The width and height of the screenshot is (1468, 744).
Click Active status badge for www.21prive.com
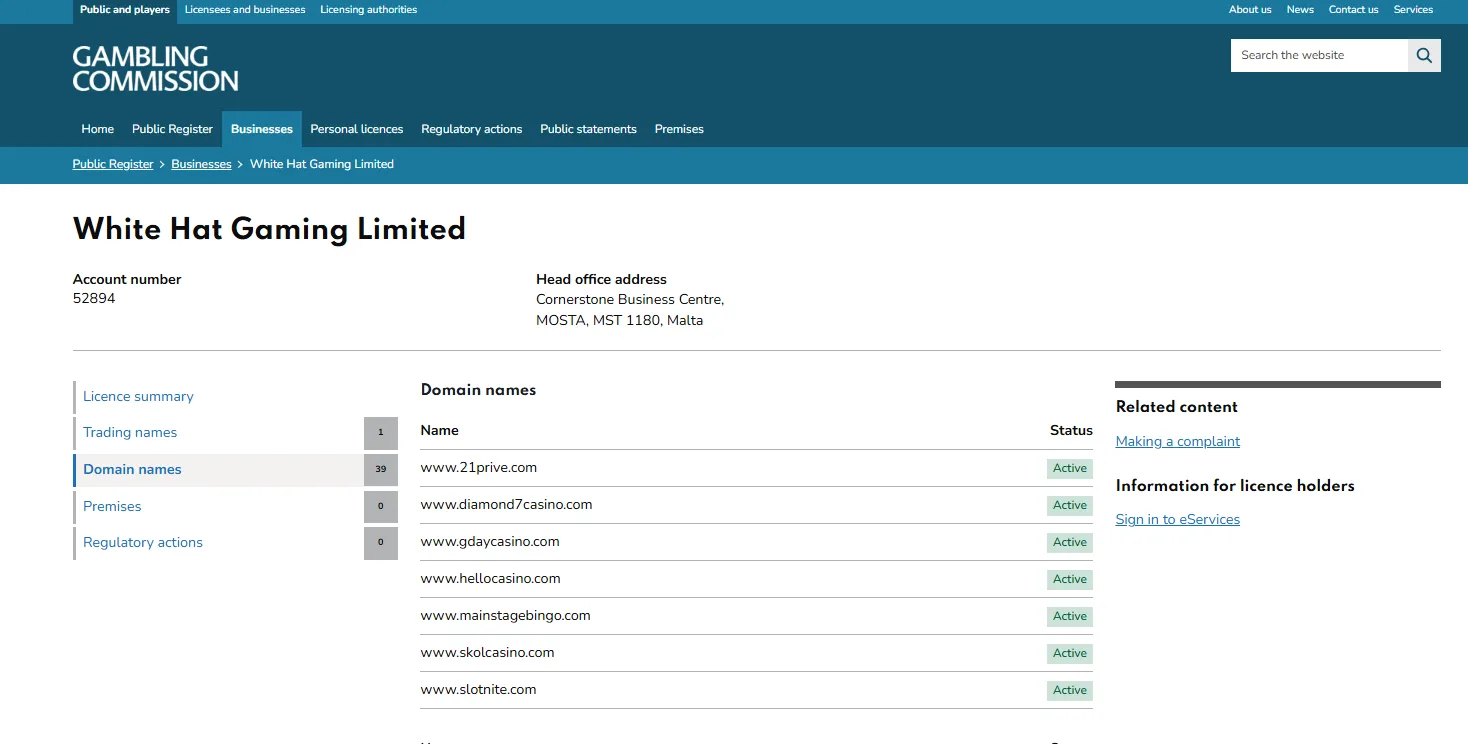pos(1070,468)
